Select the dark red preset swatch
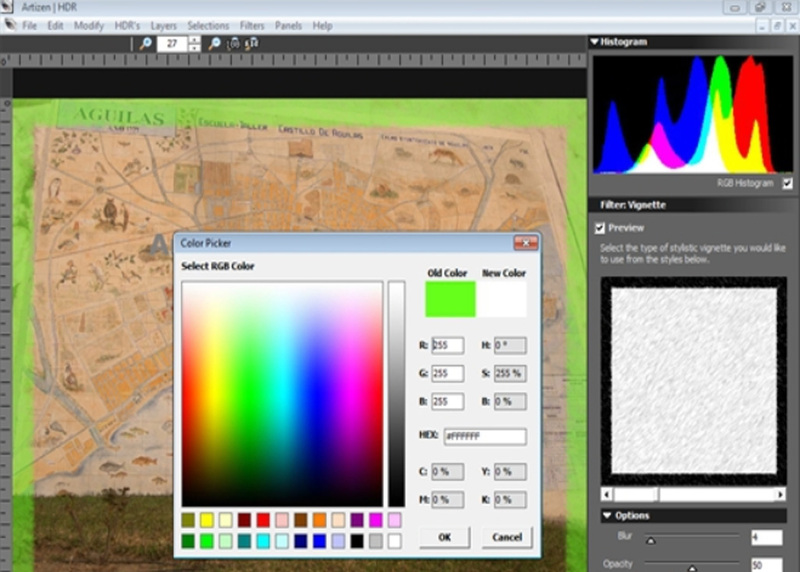This screenshot has width=800, height=572. [x=244, y=520]
